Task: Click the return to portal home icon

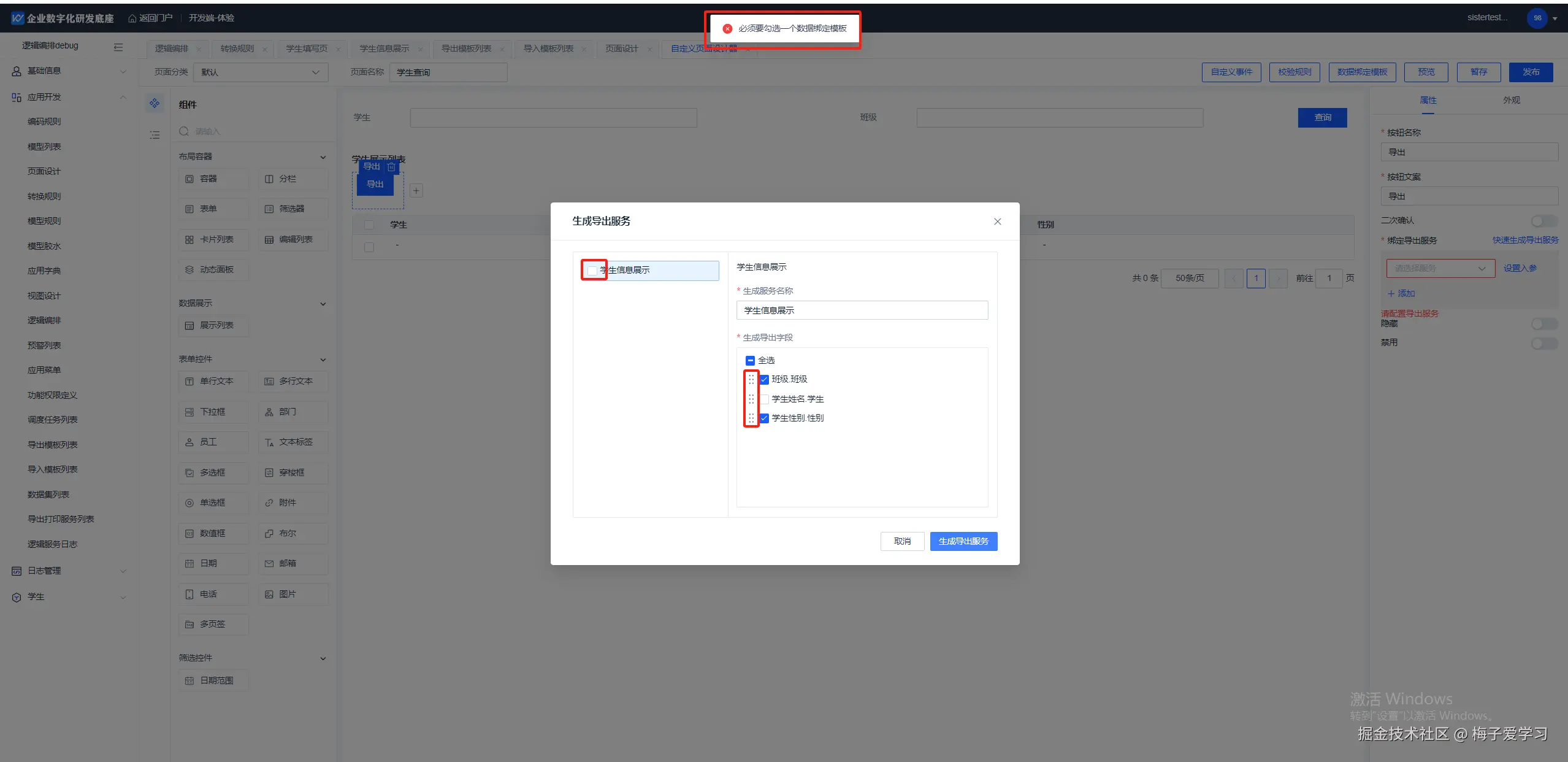Action: (132, 18)
